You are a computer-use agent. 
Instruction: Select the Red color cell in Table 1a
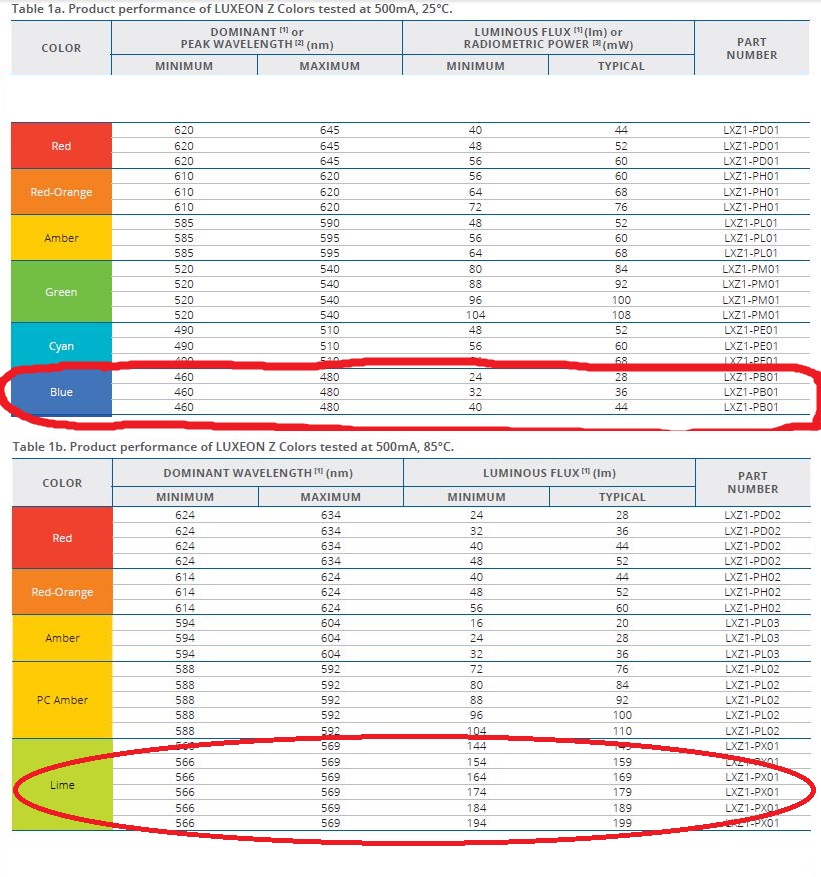pos(61,146)
